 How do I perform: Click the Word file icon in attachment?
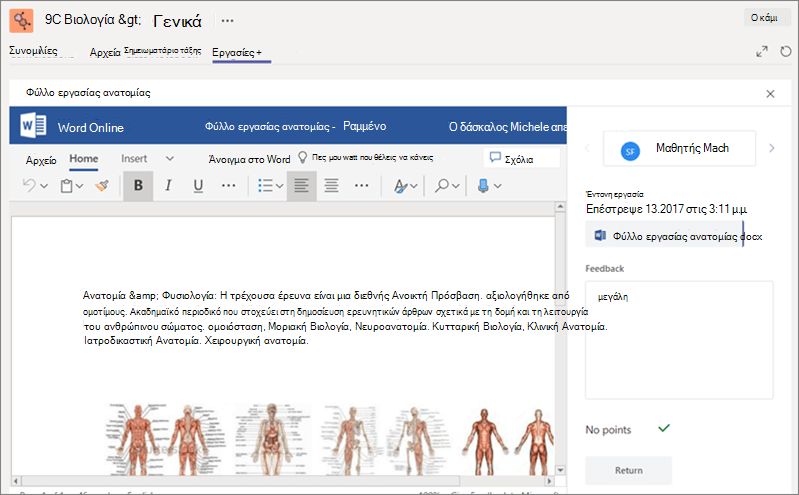(x=600, y=236)
